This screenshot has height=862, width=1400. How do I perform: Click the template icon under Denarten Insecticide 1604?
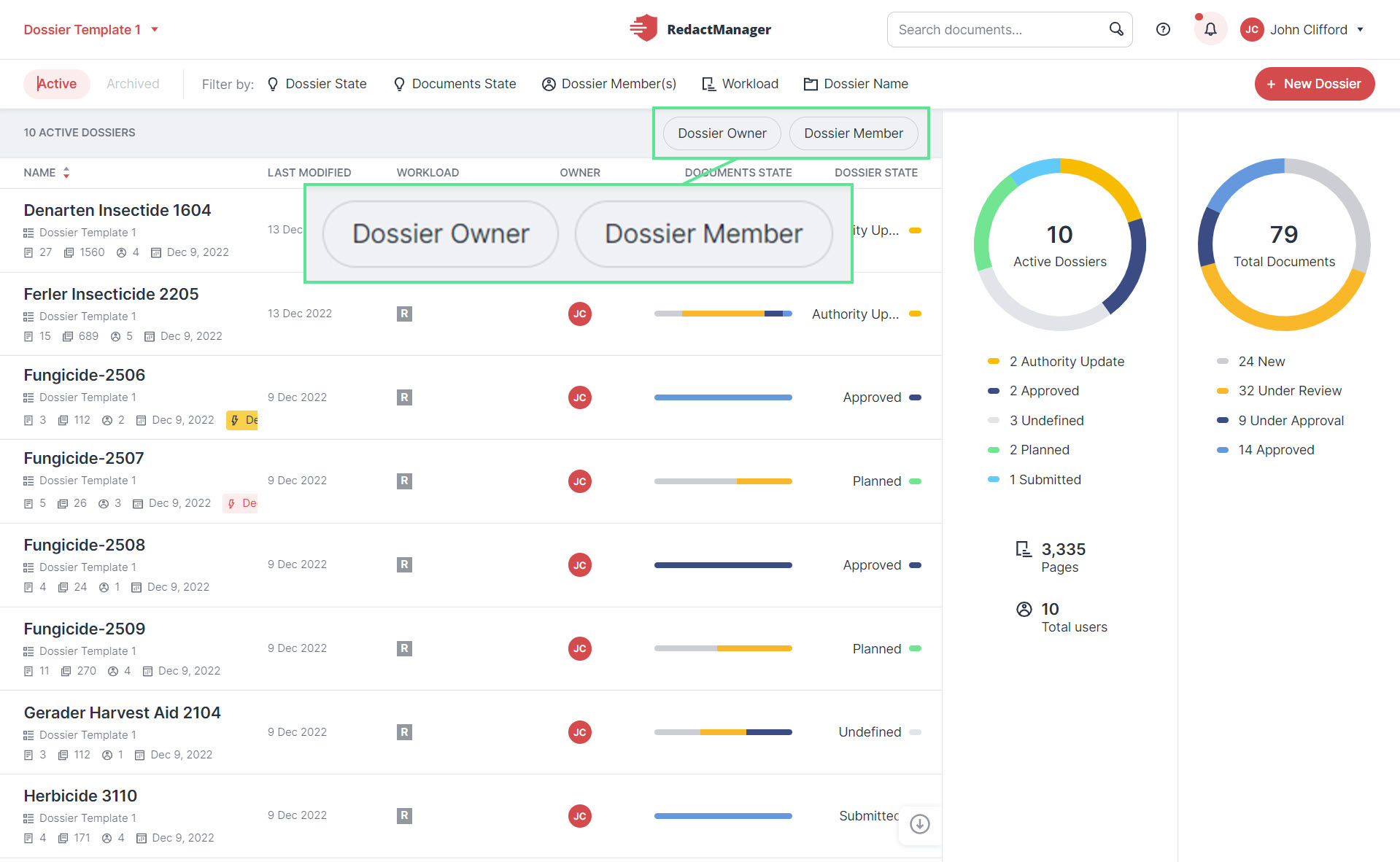28,233
